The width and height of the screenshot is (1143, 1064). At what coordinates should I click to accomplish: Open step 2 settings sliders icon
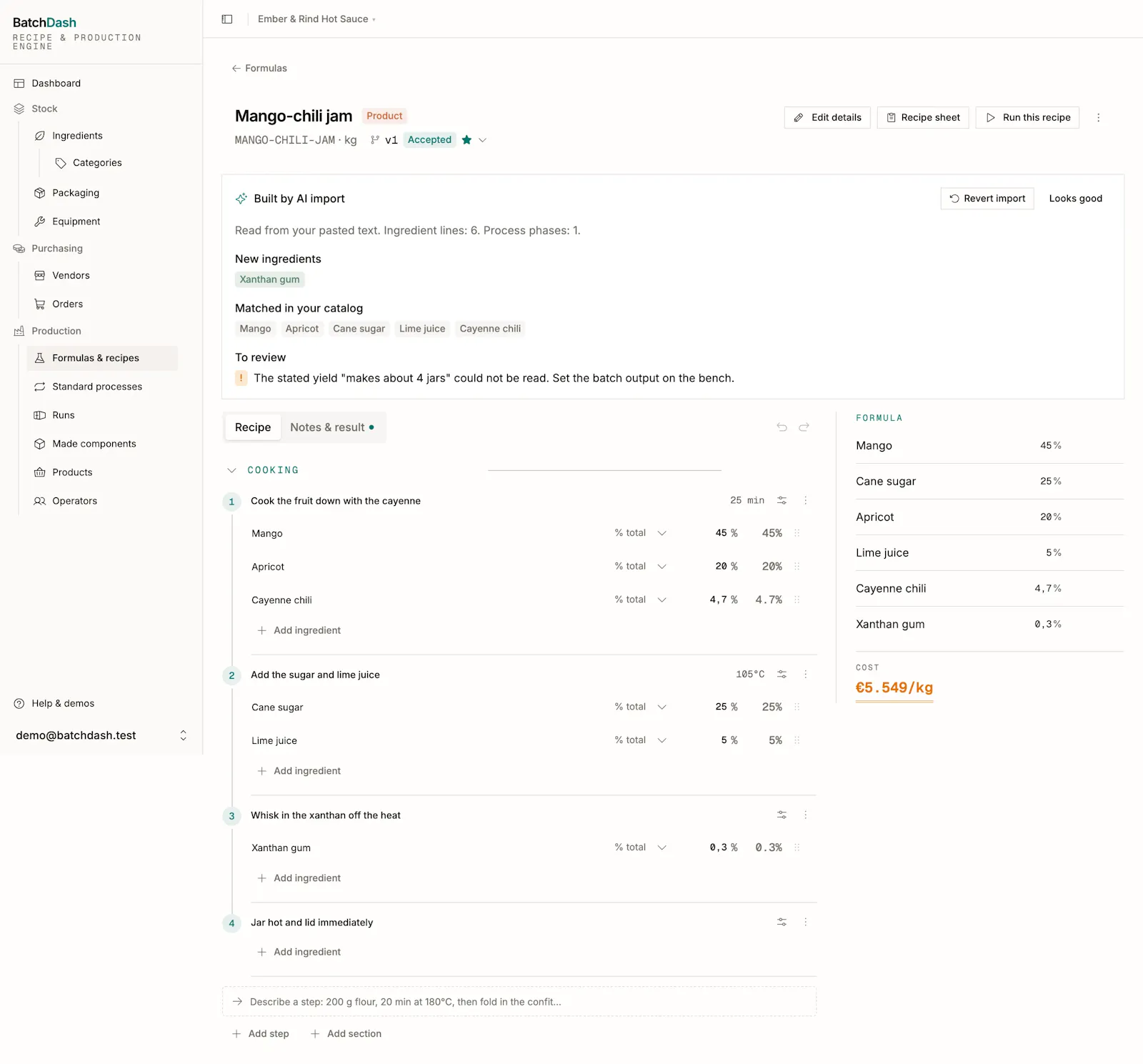coord(782,675)
